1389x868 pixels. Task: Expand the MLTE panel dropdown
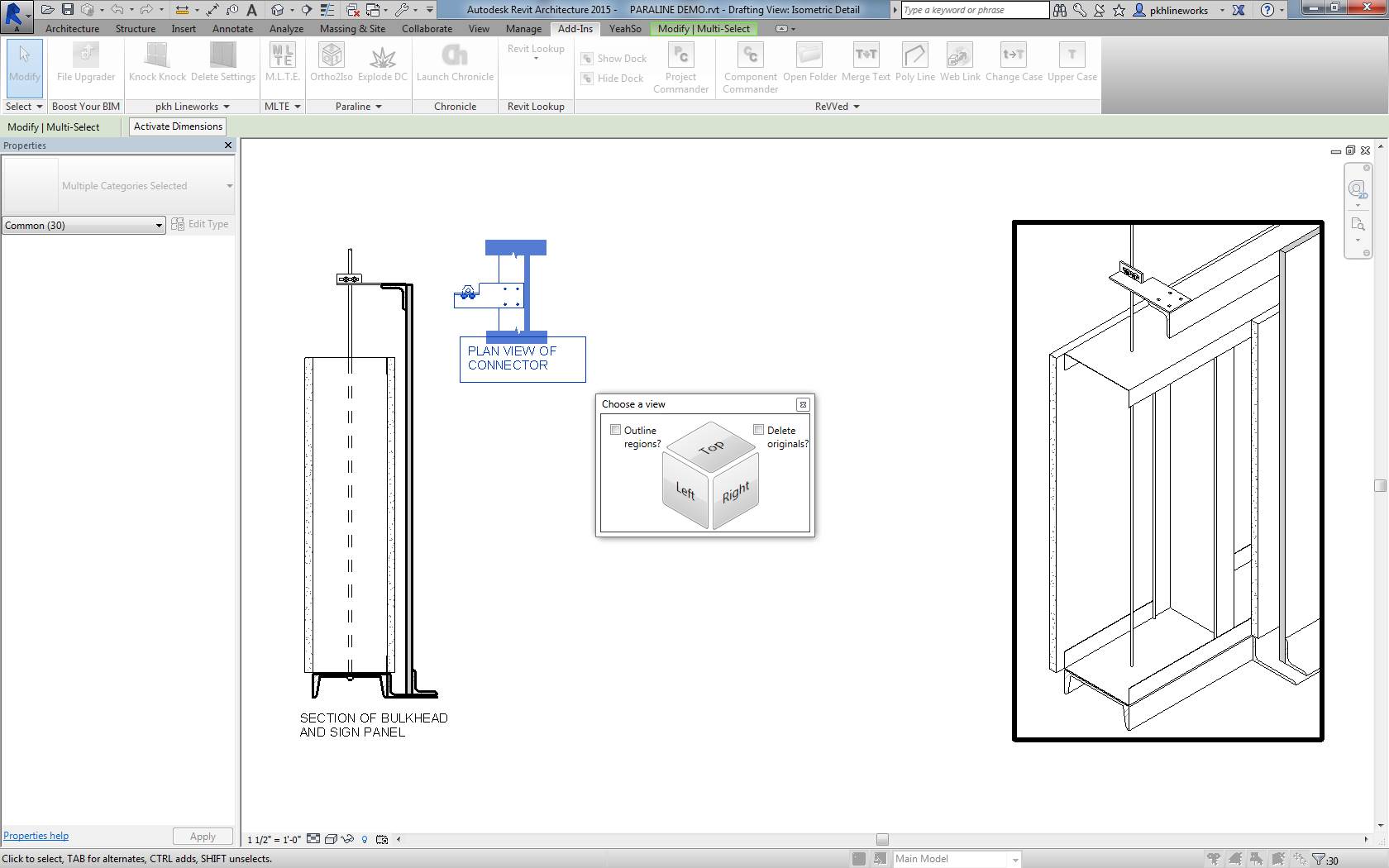(283, 107)
